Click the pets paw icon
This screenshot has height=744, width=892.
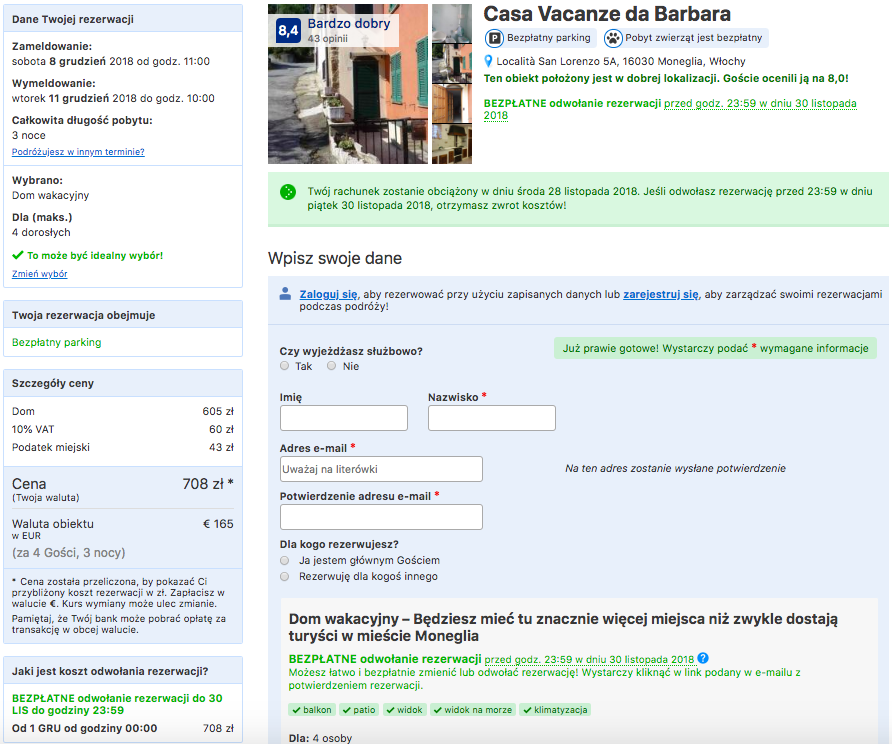tap(613, 38)
